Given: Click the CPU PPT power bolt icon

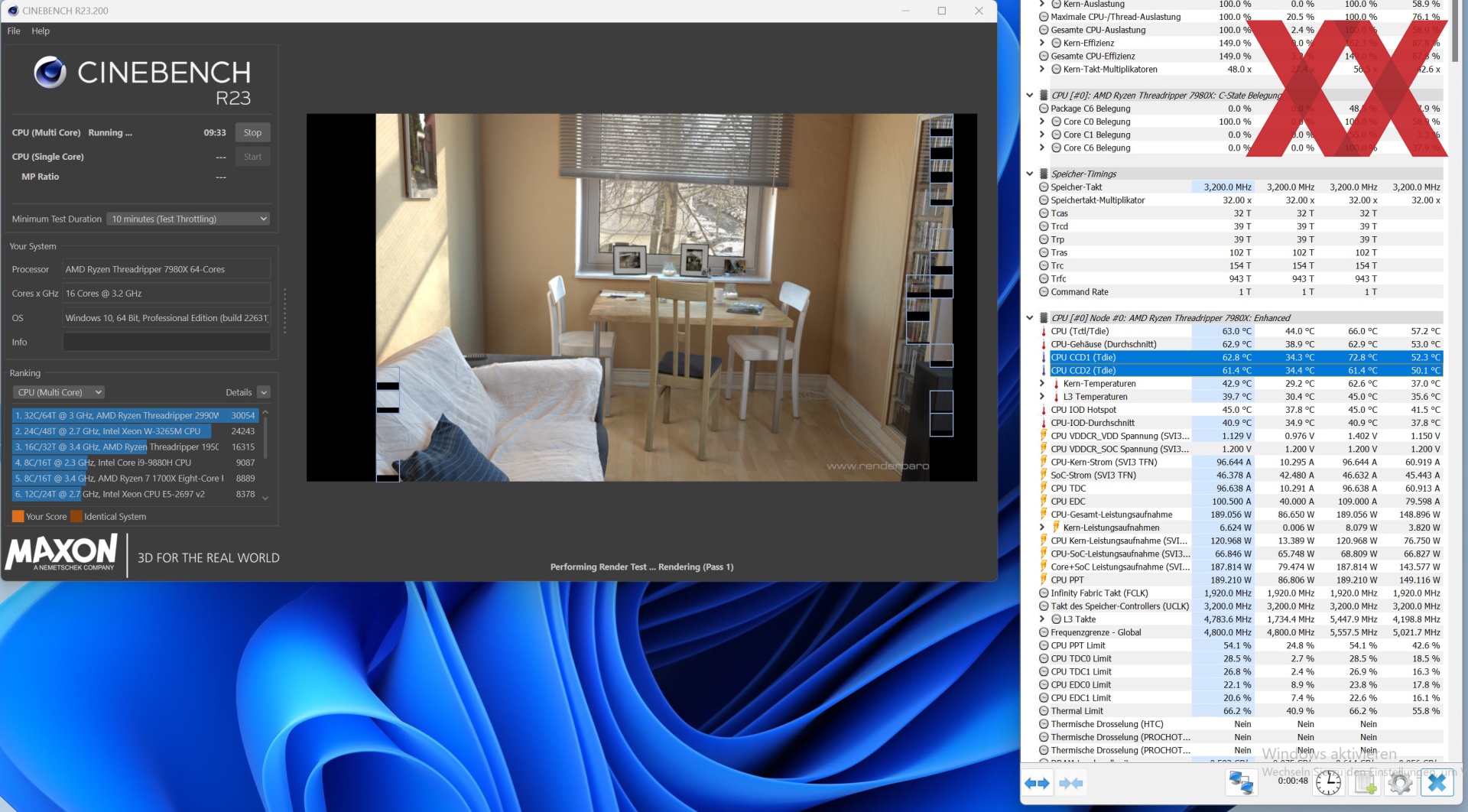Looking at the screenshot, I should point(1044,580).
